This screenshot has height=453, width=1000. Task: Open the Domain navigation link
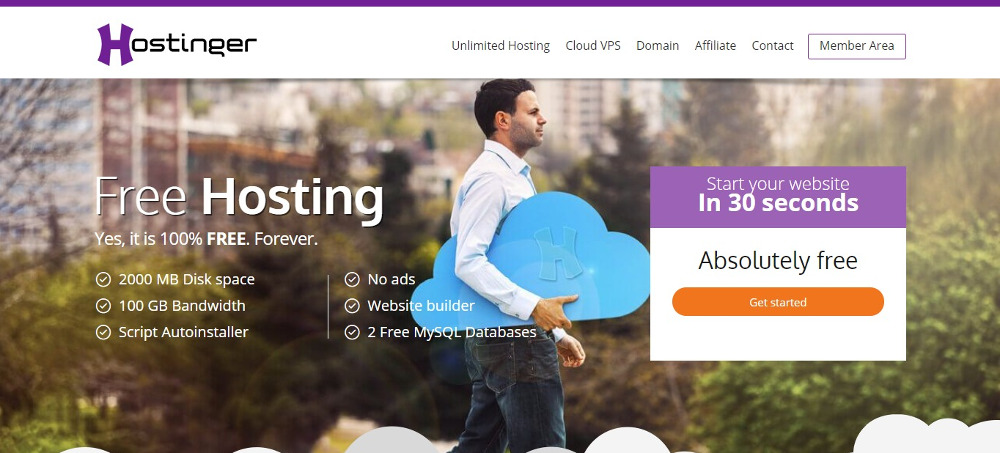pyautogui.click(x=658, y=46)
